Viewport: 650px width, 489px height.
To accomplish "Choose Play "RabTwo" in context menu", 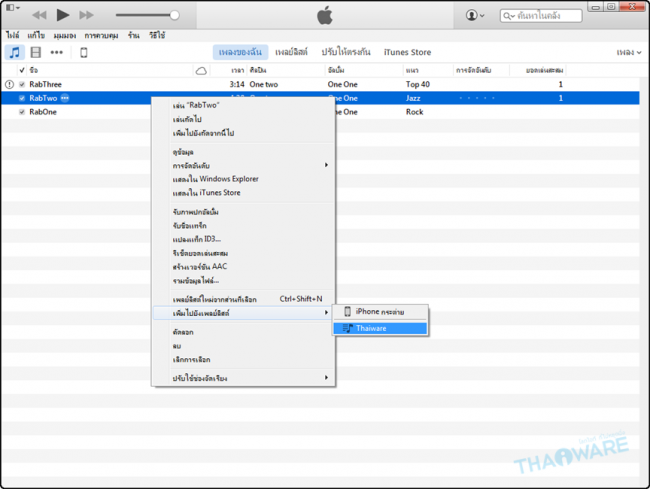I will tap(244, 105).
